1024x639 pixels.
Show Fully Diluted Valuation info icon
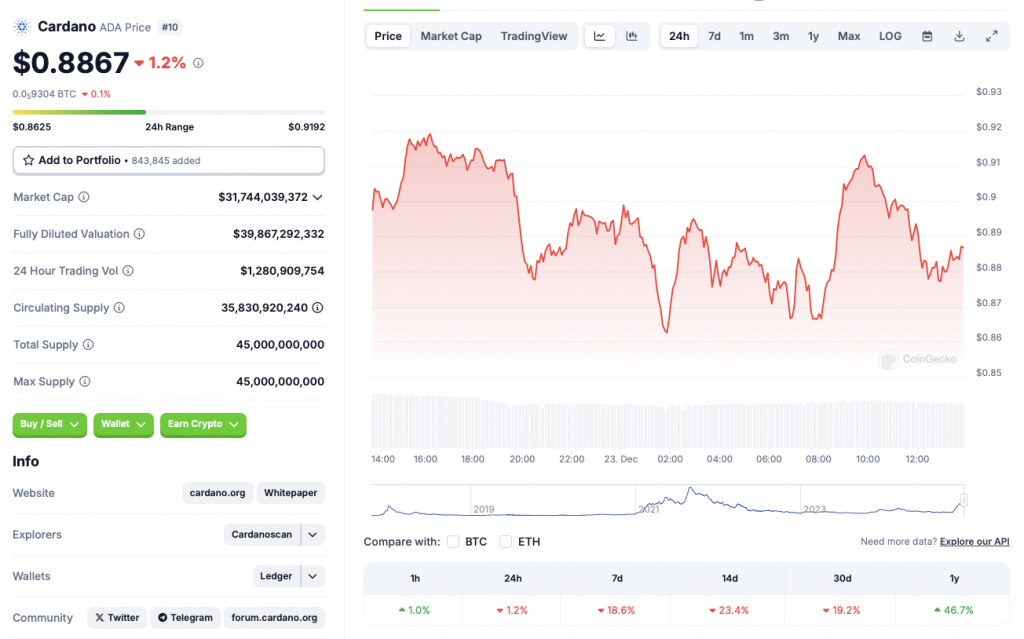139,234
